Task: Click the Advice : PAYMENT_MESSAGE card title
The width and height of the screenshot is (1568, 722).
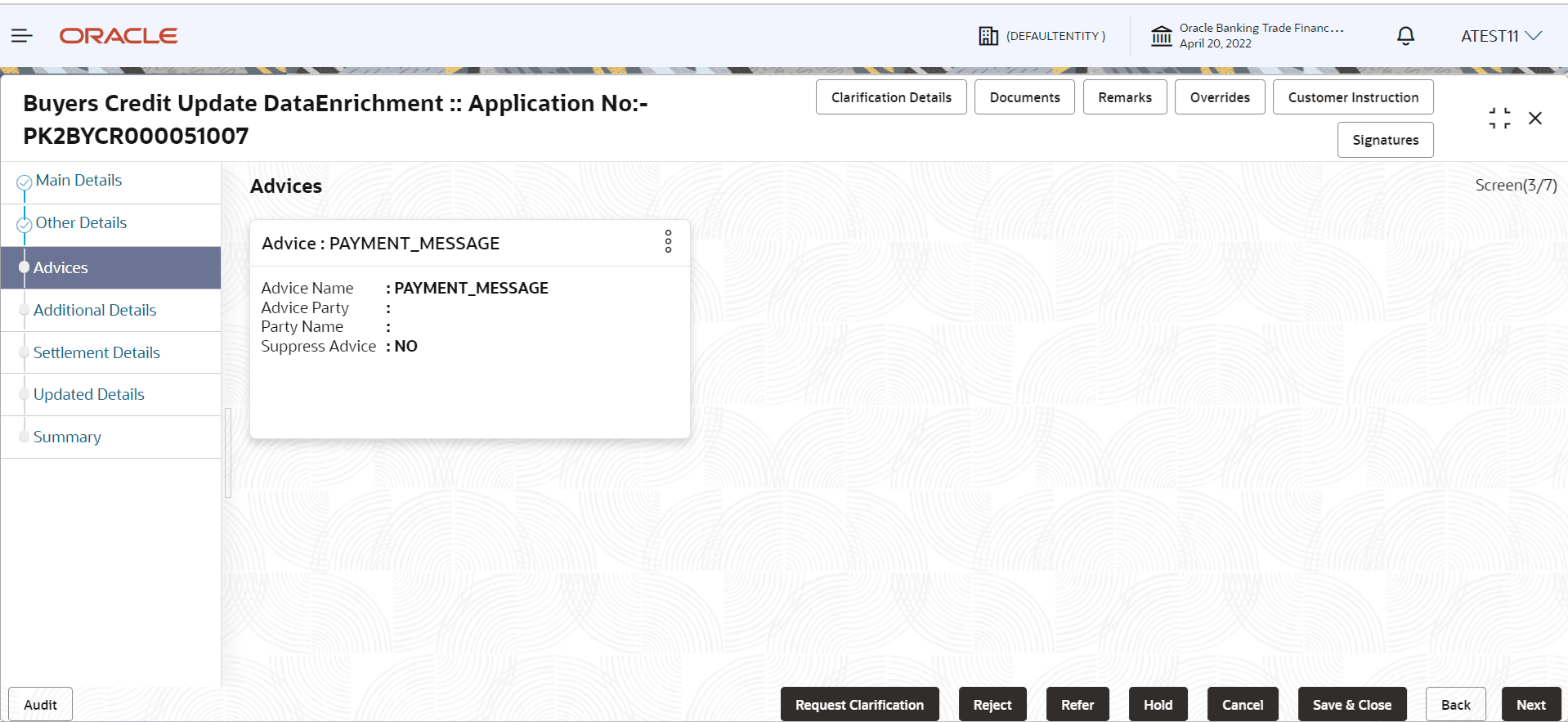Action: click(x=380, y=244)
